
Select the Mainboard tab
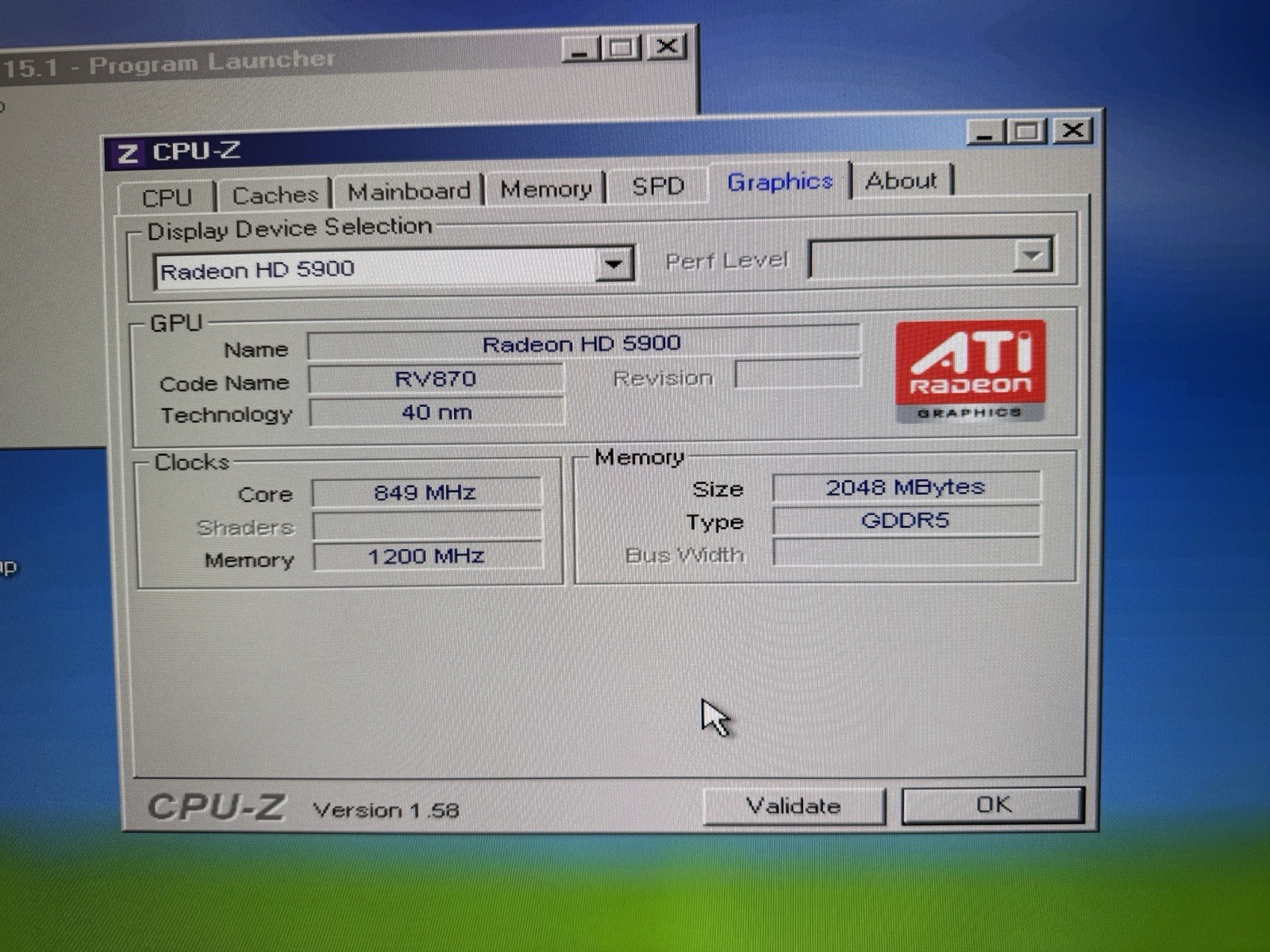click(409, 191)
